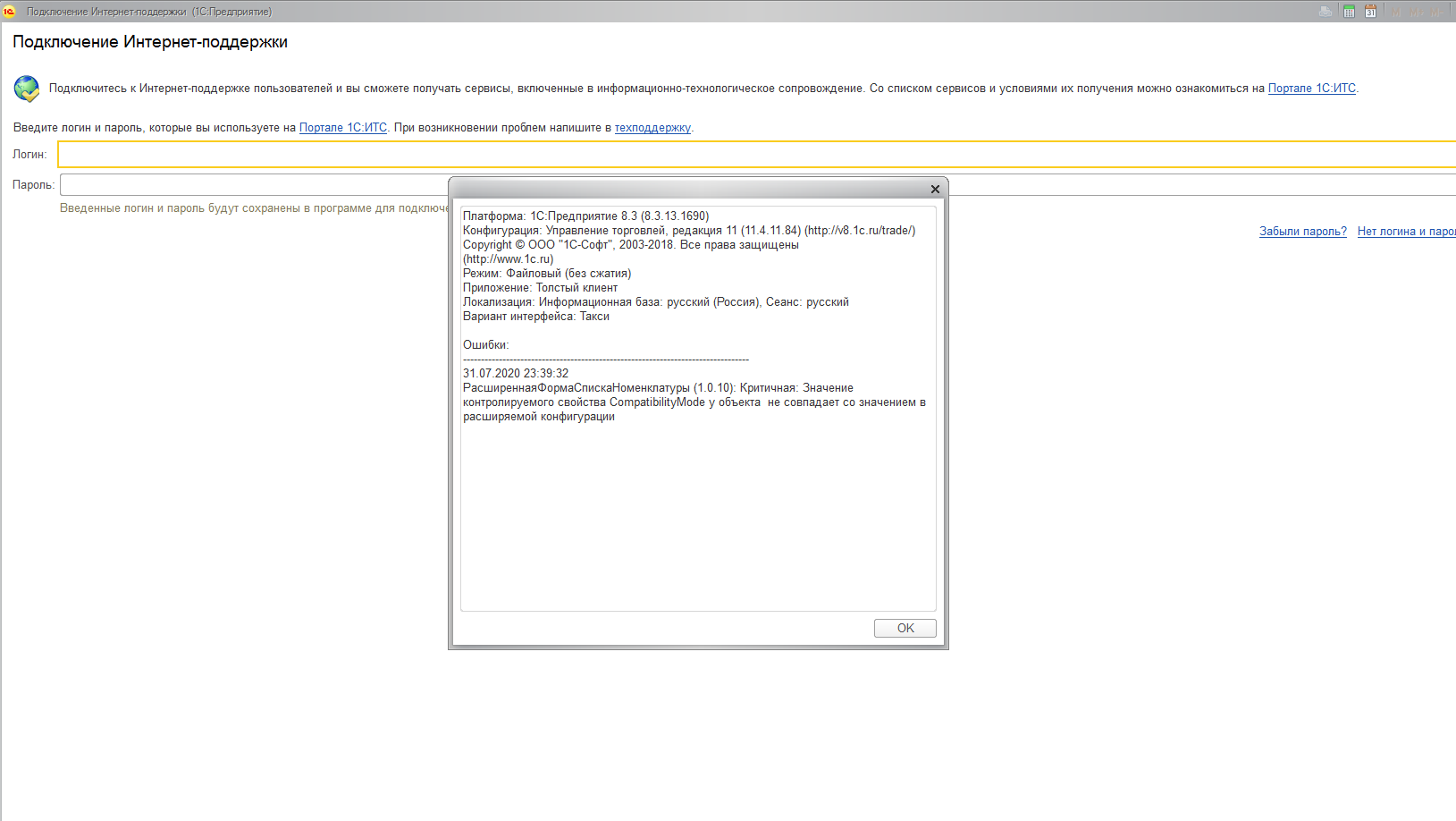
Task: Open Портале 1С:ИТС link in the services sentence
Action: (x=1312, y=89)
